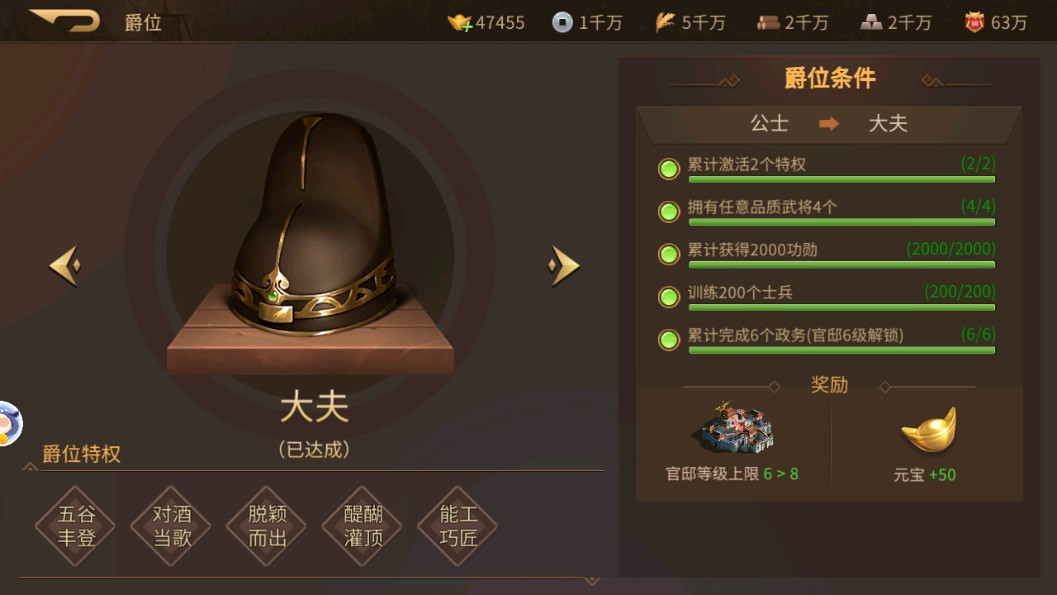This screenshot has width=1057, height=595.
Task: Tap the red badge 63万 icon
Action: pyautogui.click(x=974, y=23)
